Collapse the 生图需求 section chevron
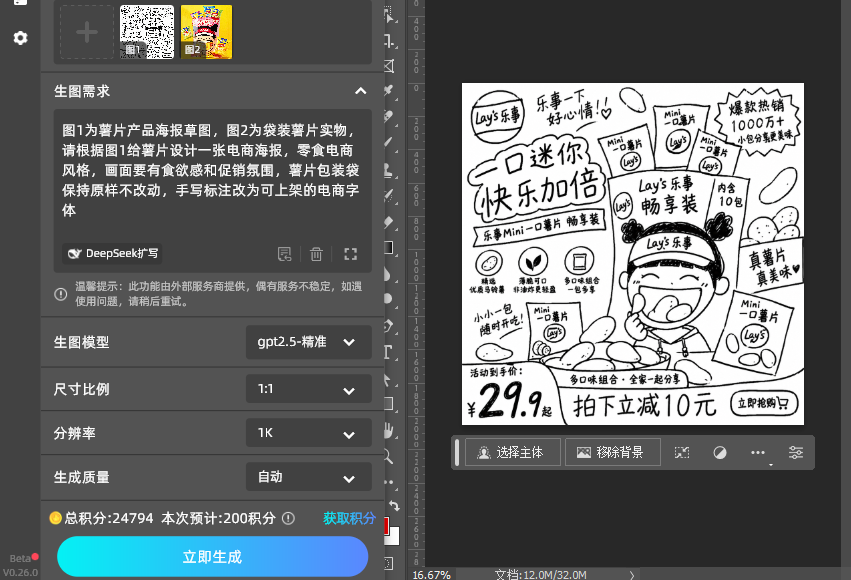 tap(360, 91)
